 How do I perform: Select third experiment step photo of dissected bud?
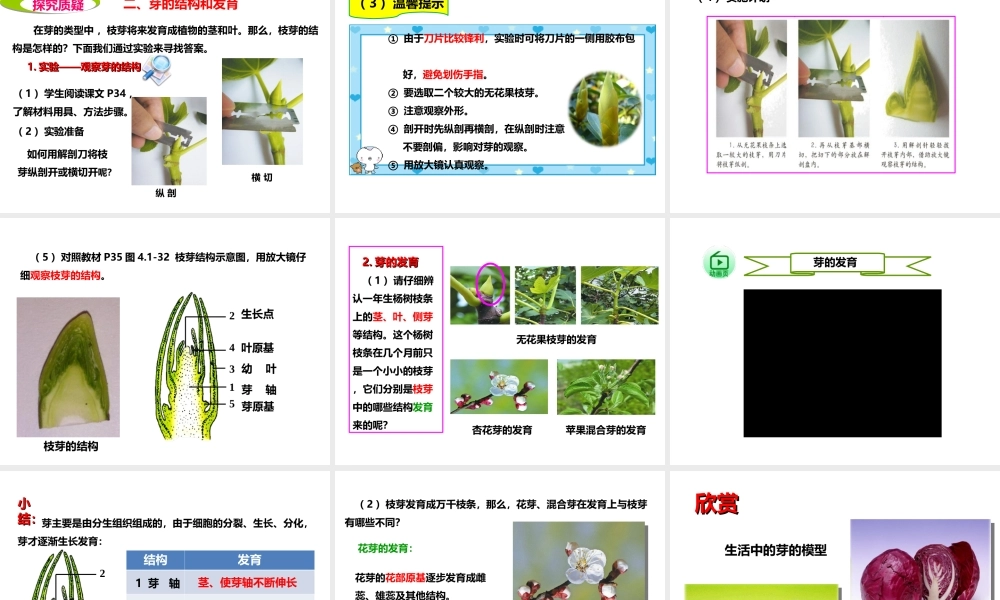[x=915, y=78]
